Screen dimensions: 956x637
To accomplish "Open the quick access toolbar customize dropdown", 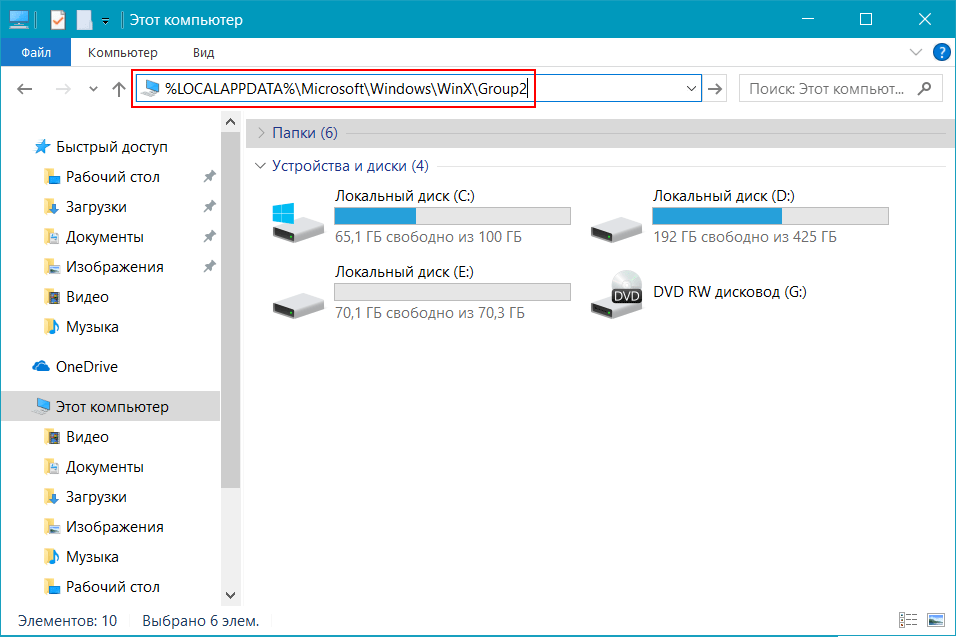I will pyautogui.click(x=105, y=21).
